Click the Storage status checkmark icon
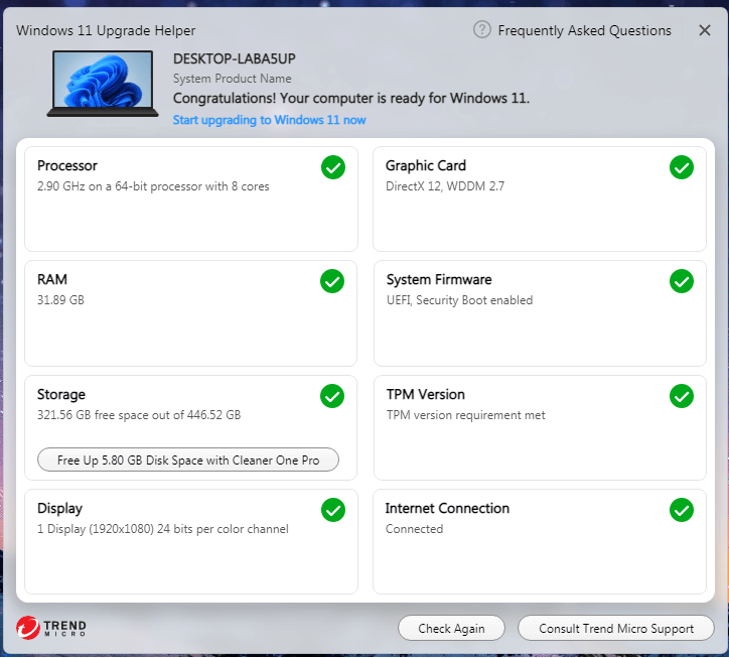The image size is (729, 658). tap(332, 397)
